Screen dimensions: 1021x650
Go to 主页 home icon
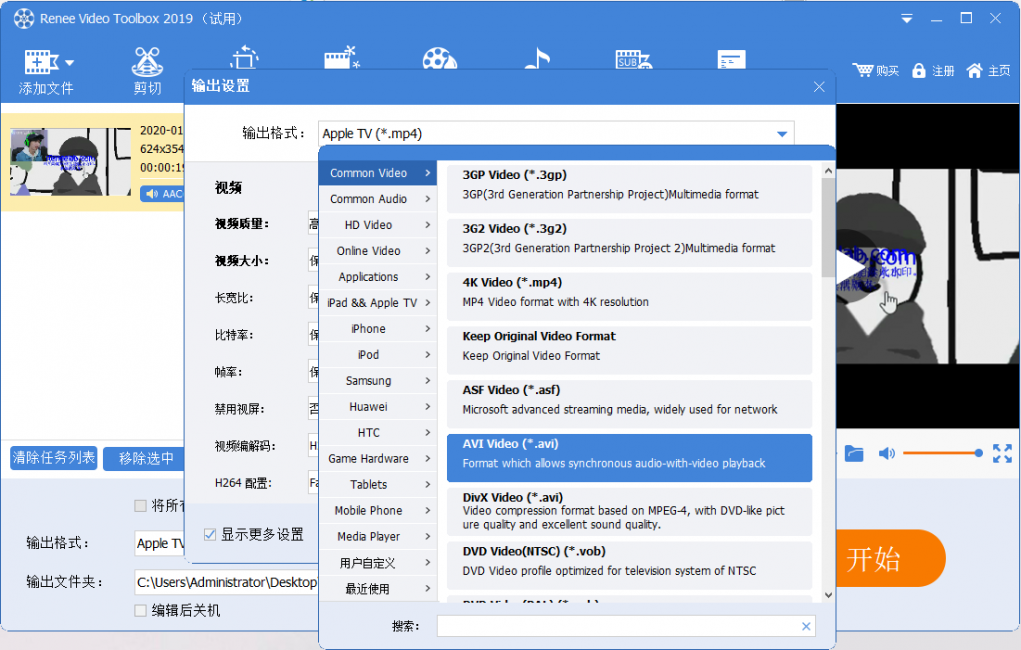tap(974, 70)
